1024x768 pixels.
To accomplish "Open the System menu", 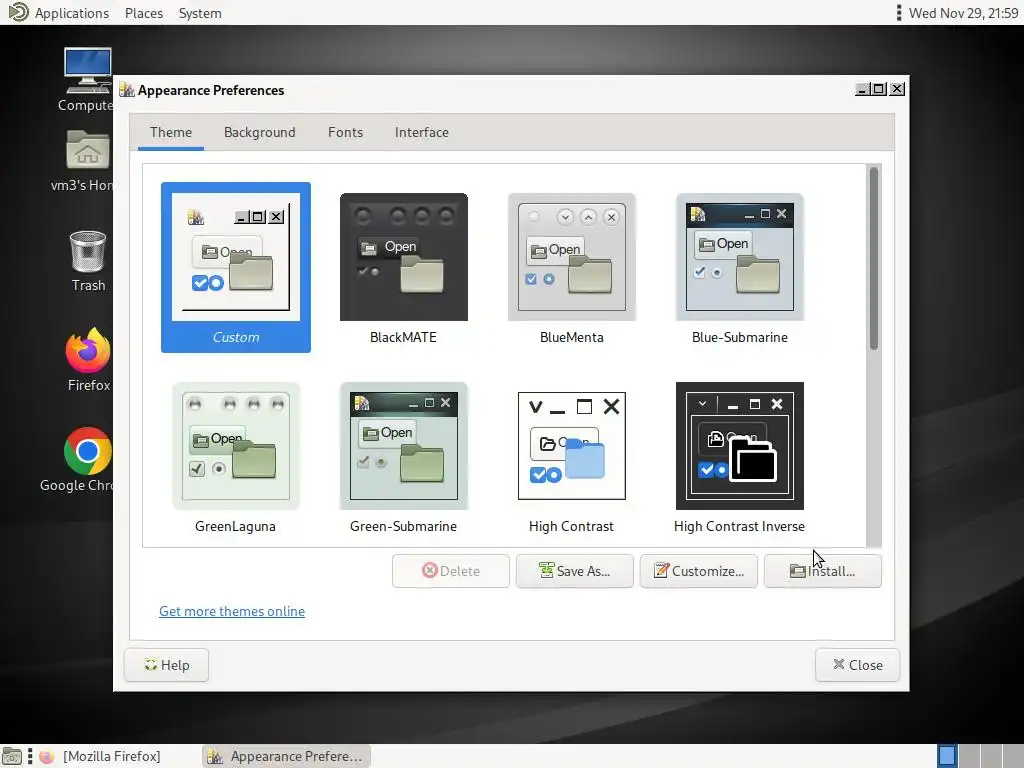I will pyautogui.click(x=200, y=13).
